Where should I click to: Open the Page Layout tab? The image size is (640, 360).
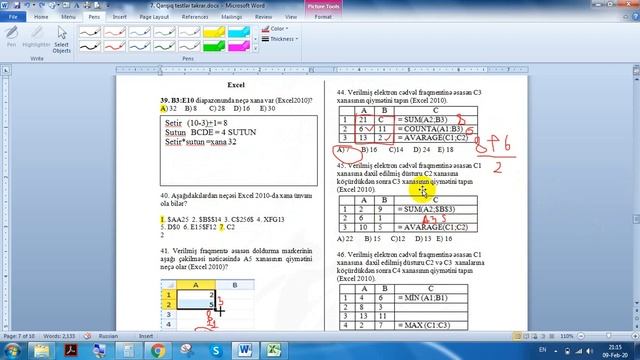[154, 17]
